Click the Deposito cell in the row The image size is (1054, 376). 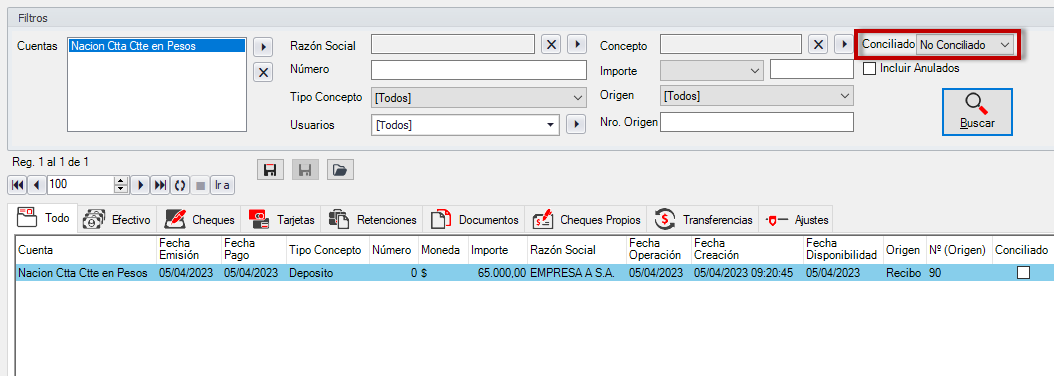pos(327,273)
